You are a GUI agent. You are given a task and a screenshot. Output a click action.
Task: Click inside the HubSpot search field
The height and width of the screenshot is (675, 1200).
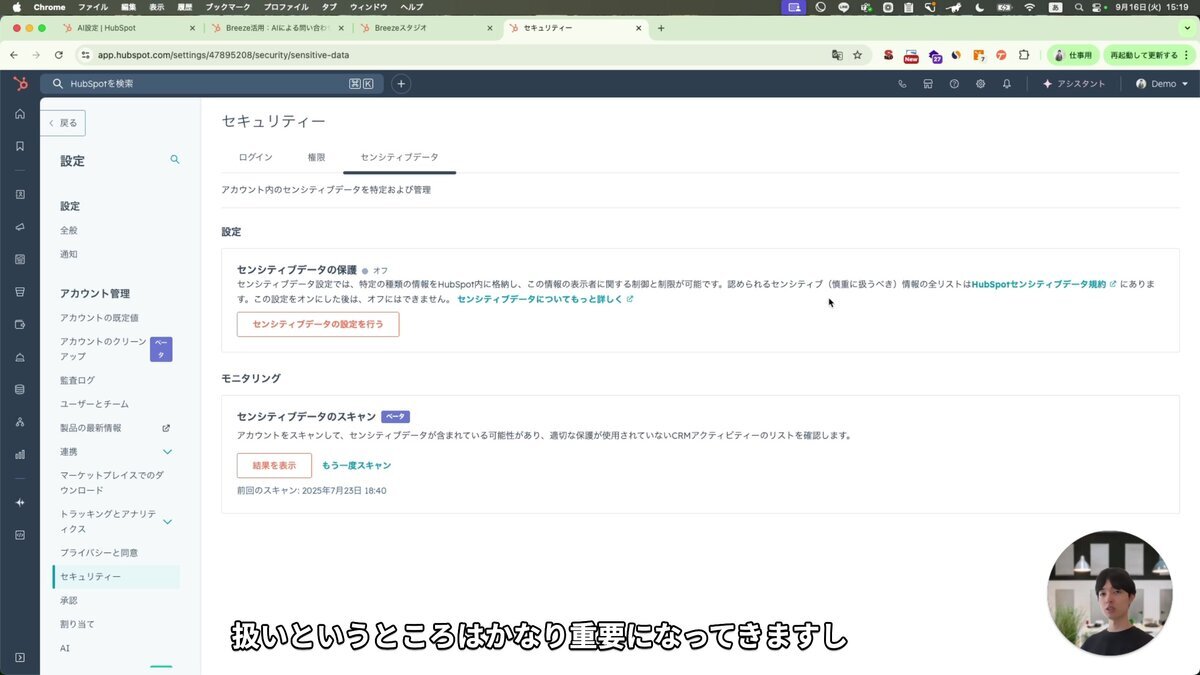(200, 84)
